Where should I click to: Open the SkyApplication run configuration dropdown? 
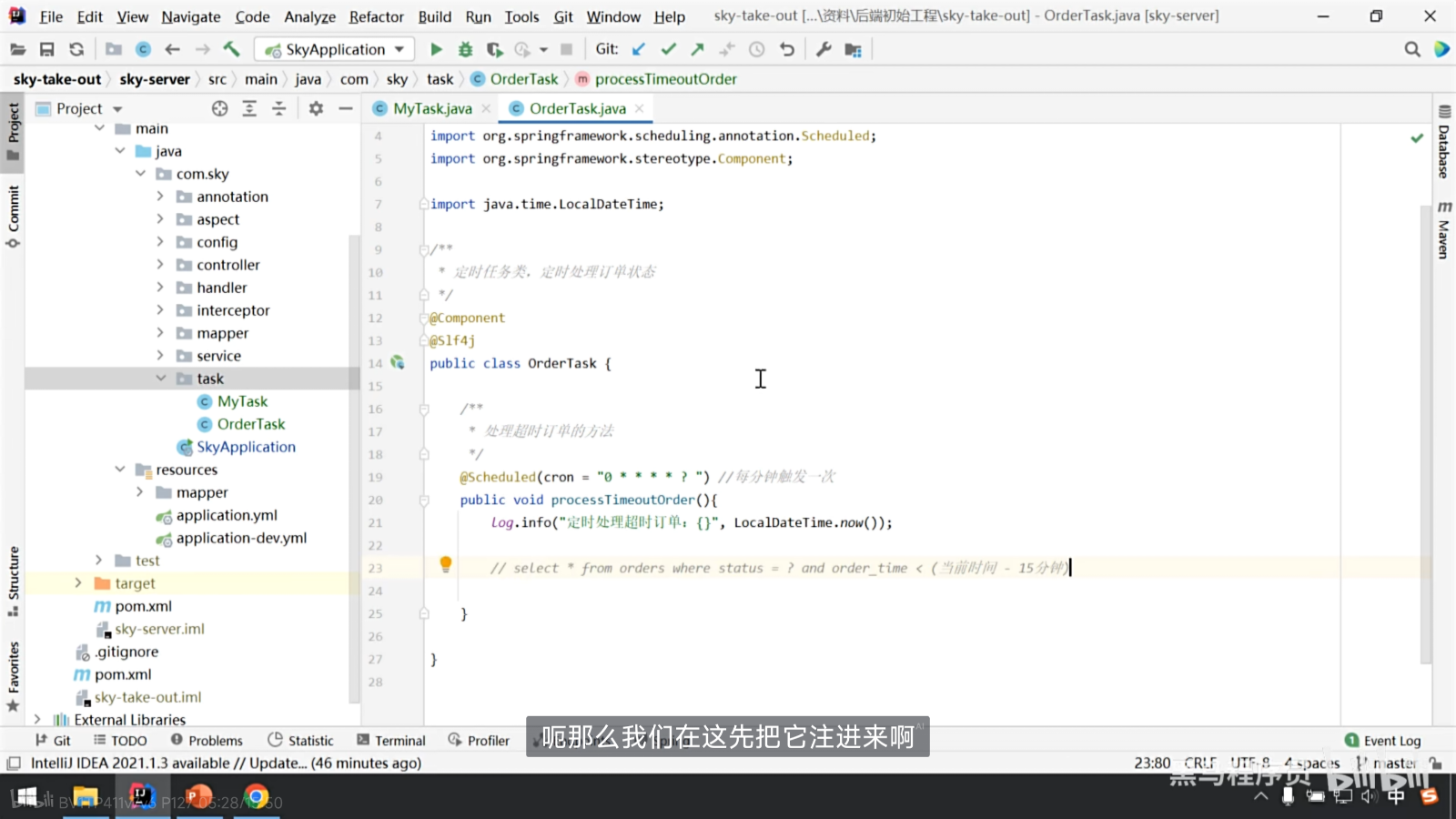tap(335, 49)
